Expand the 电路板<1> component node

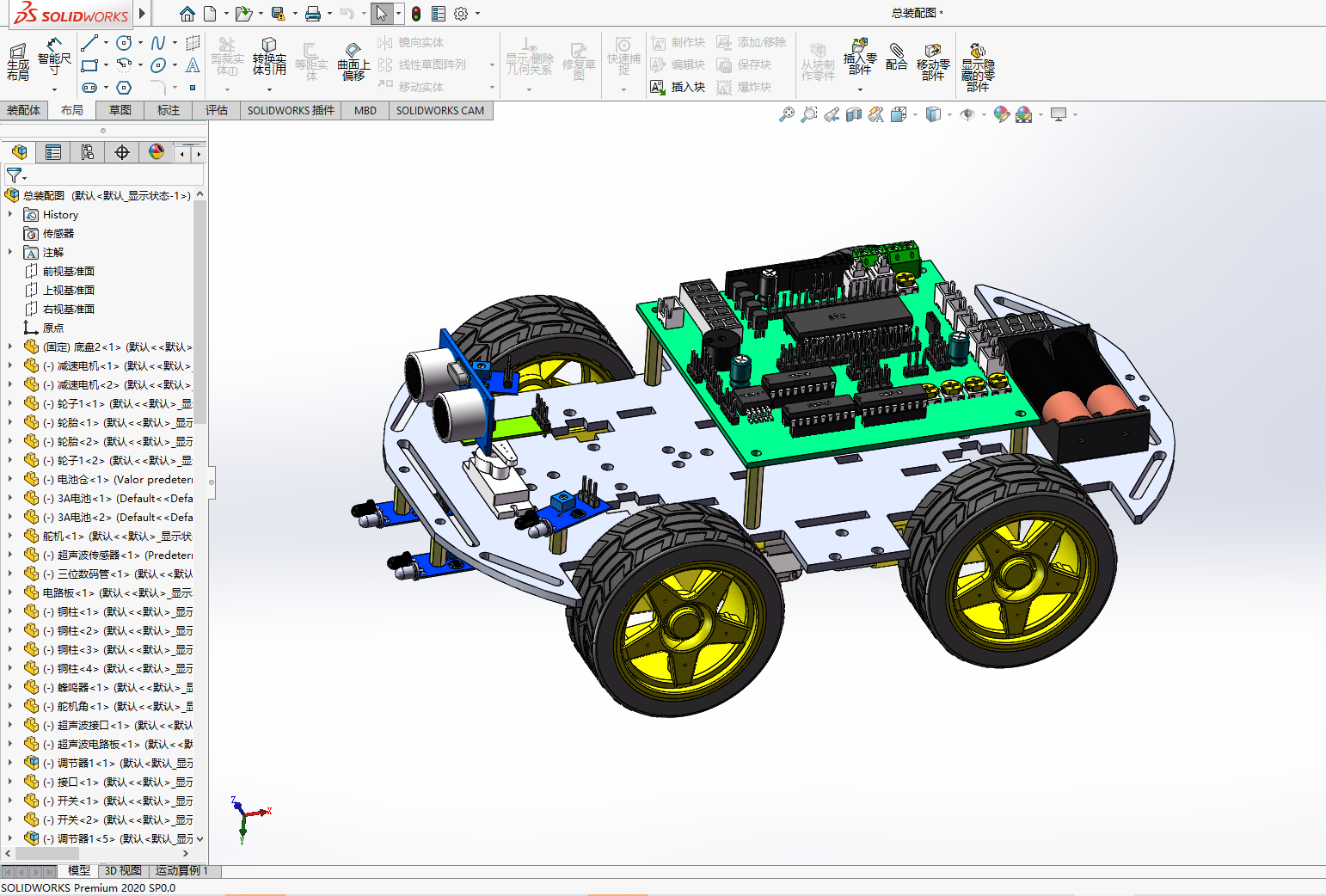point(10,592)
